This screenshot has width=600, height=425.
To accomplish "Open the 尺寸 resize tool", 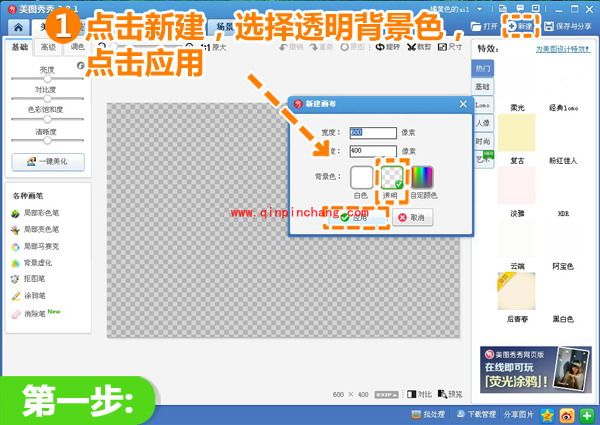I will click(x=450, y=47).
